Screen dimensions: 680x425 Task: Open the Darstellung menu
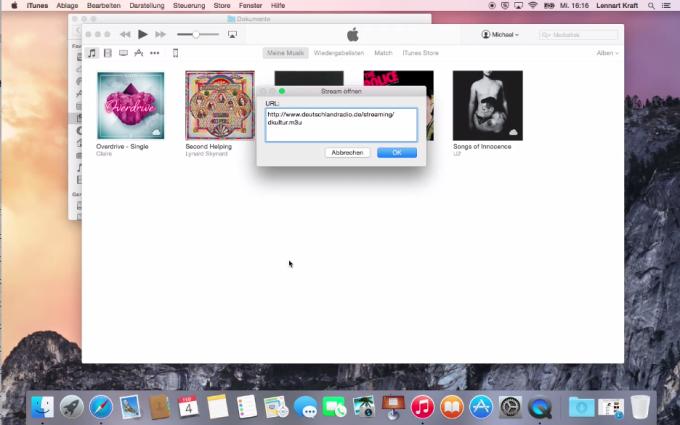click(x=147, y=6)
